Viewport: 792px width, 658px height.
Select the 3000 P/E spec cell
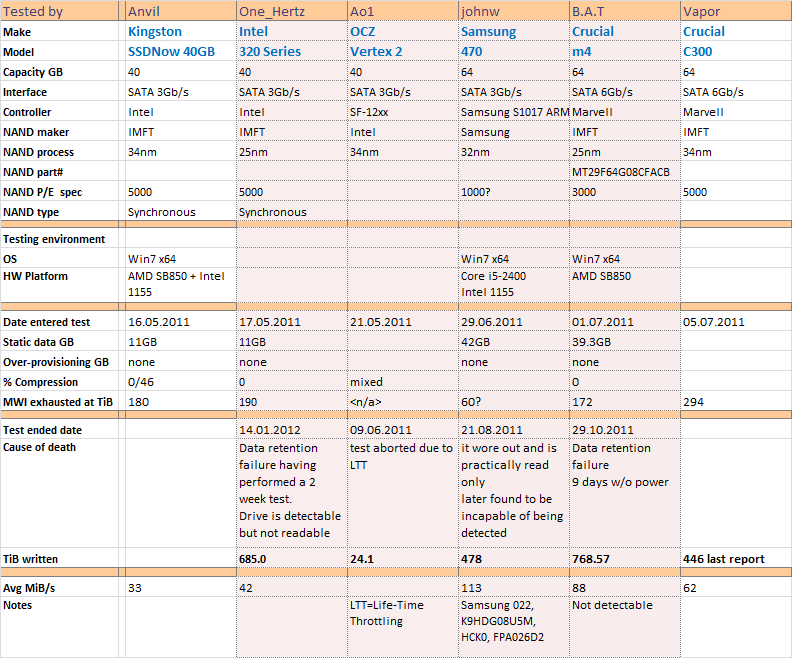(x=625, y=192)
